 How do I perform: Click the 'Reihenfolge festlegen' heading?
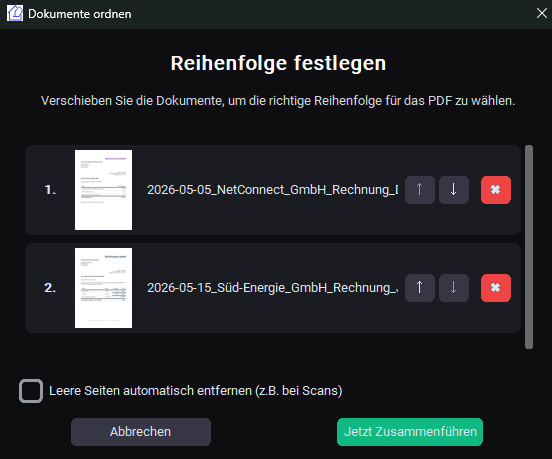(x=278, y=64)
